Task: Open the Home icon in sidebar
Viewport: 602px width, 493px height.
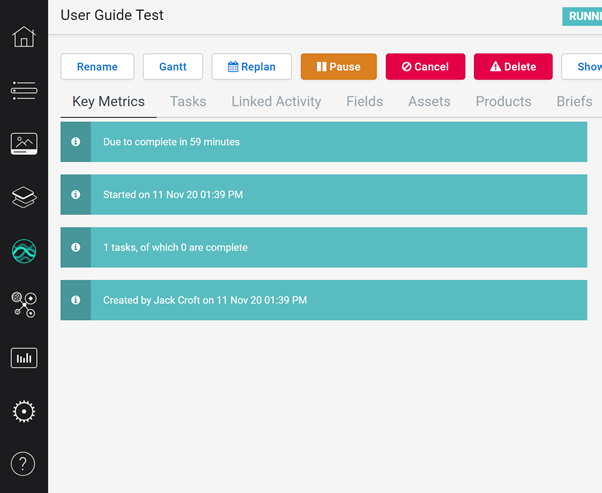Action: (x=23, y=38)
